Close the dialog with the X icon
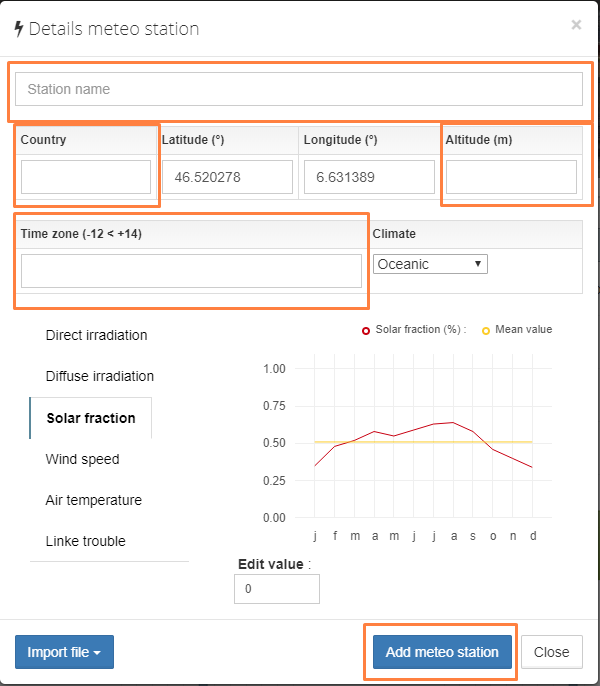600x686 pixels. (x=576, y=25)
